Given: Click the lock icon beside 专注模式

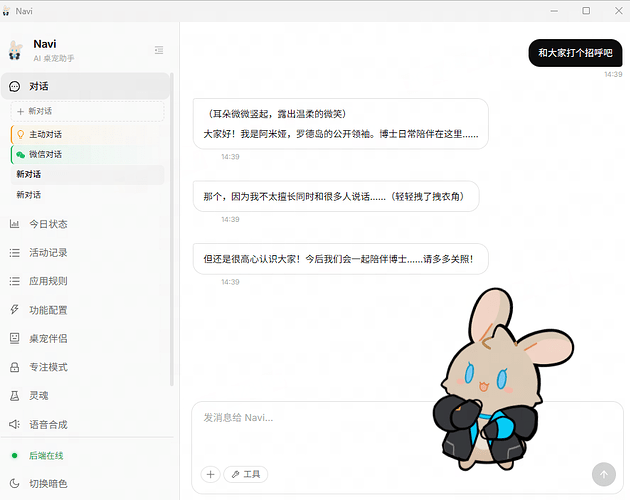Looking at the screenshot, I should pyautogui.click(x=14, y=367).
